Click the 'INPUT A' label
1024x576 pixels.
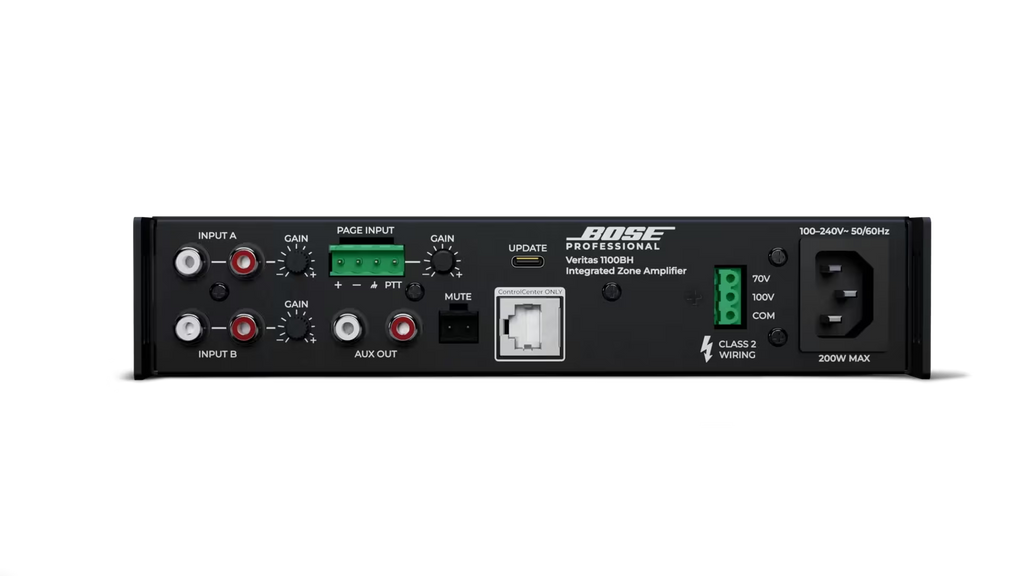tap(217, 236)
